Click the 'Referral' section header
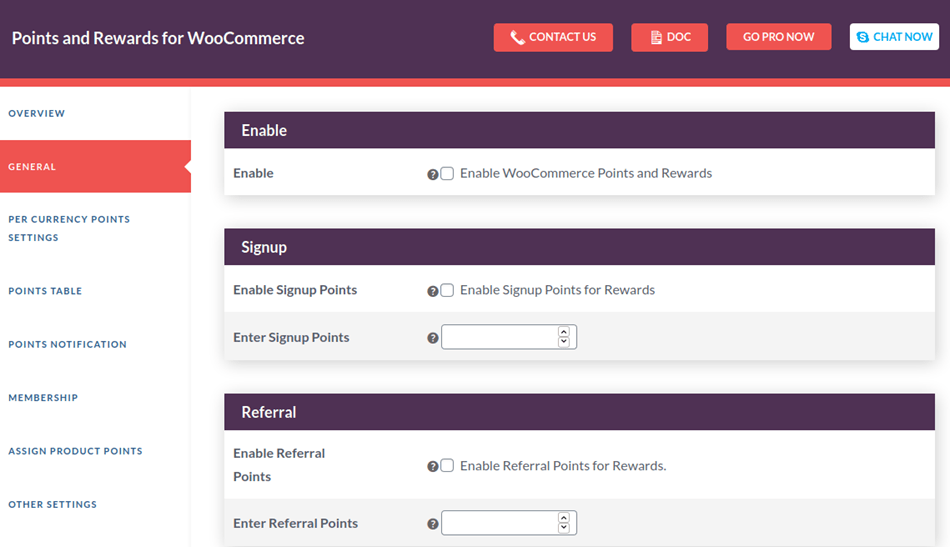 click(x=579, y=412)
